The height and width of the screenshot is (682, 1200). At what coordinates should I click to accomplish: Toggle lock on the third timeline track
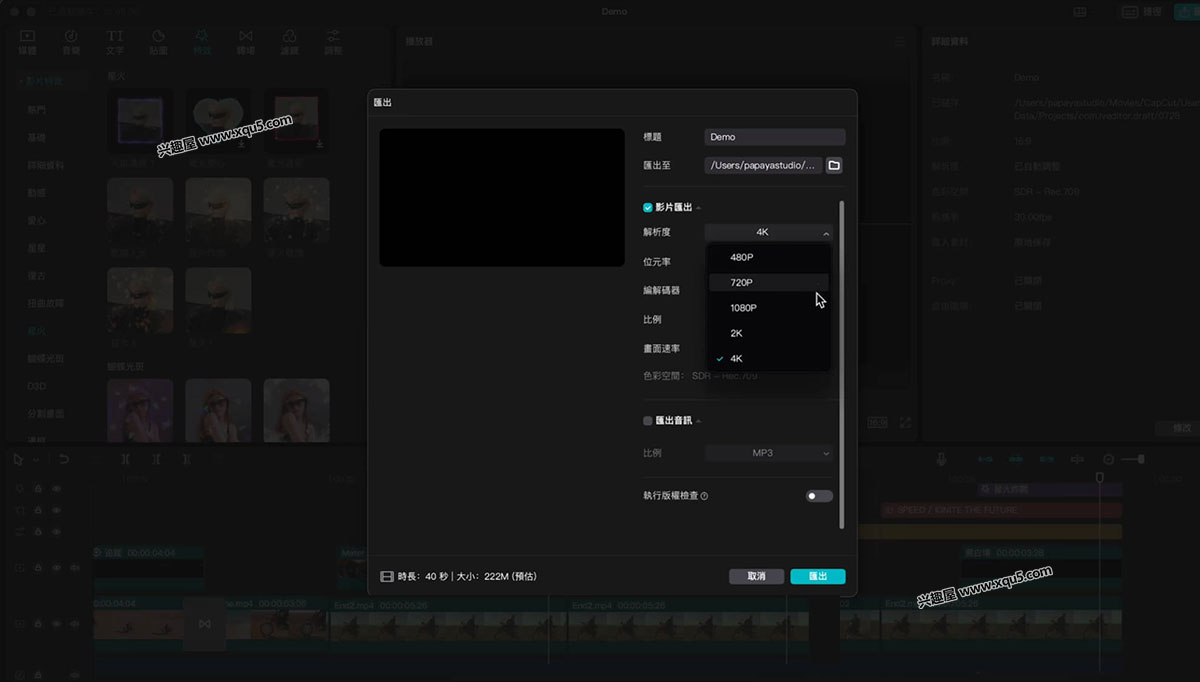[38, 531]
